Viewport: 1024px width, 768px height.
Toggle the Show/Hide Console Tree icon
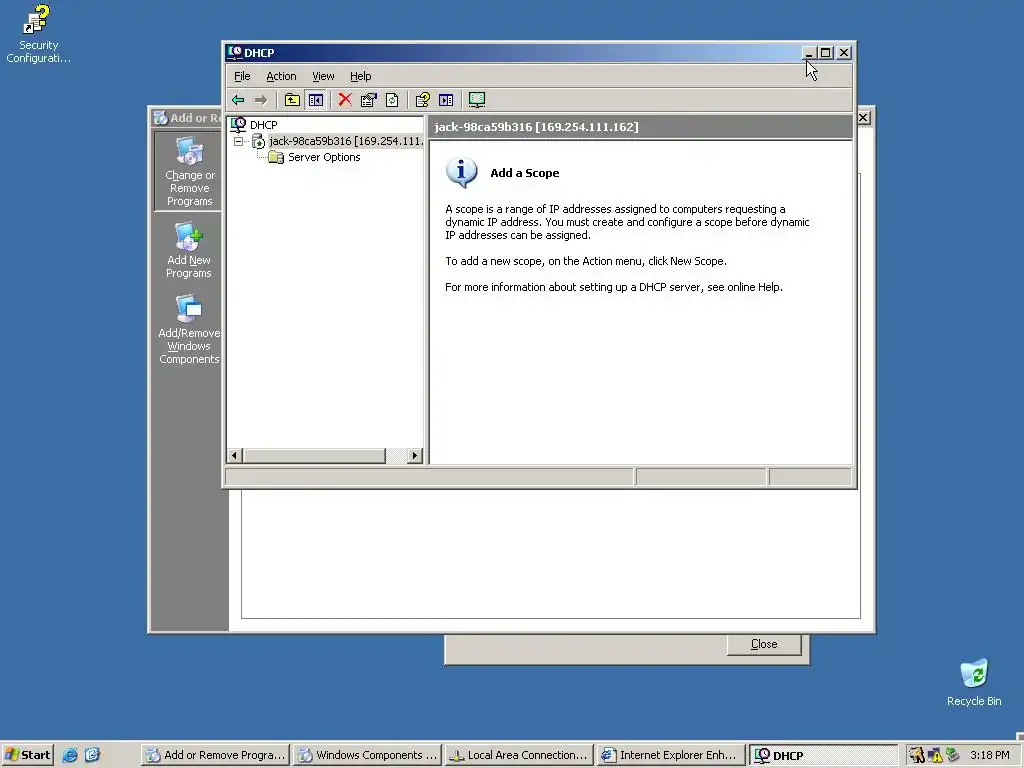click(x=315, y=100)
